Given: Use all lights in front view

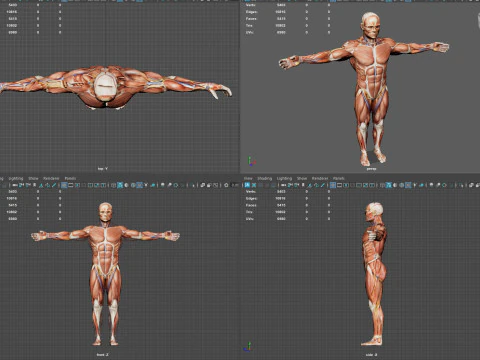Looking at the screenshot, I should 146,185.
